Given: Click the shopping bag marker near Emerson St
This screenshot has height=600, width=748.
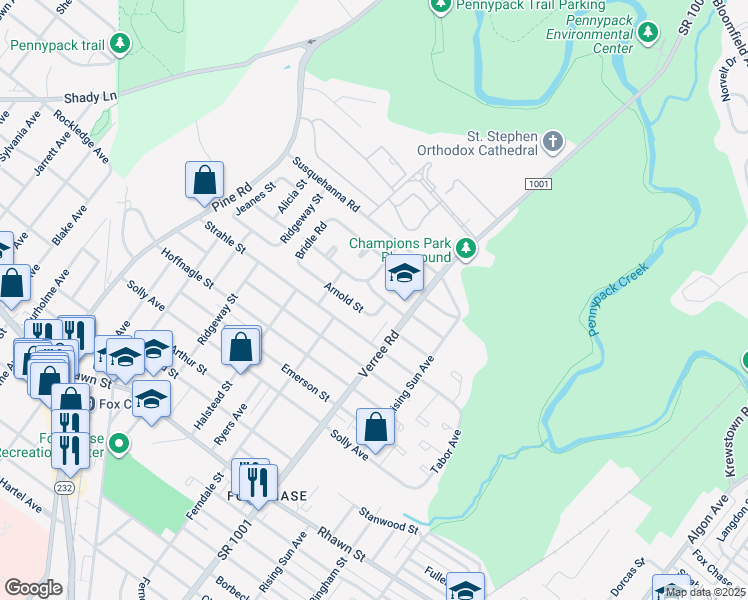Looking at the screenshot, I should [x=240, y=350].
